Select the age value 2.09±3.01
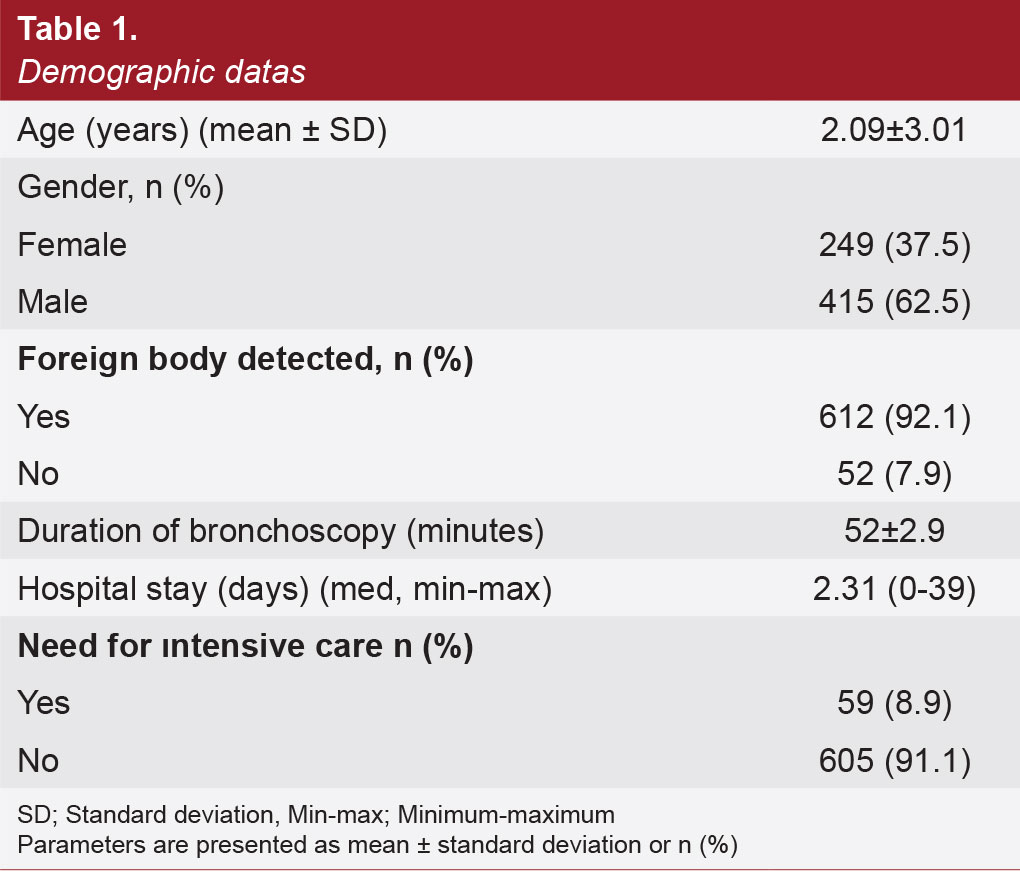 pyautogui.click(x=894, y=129)
